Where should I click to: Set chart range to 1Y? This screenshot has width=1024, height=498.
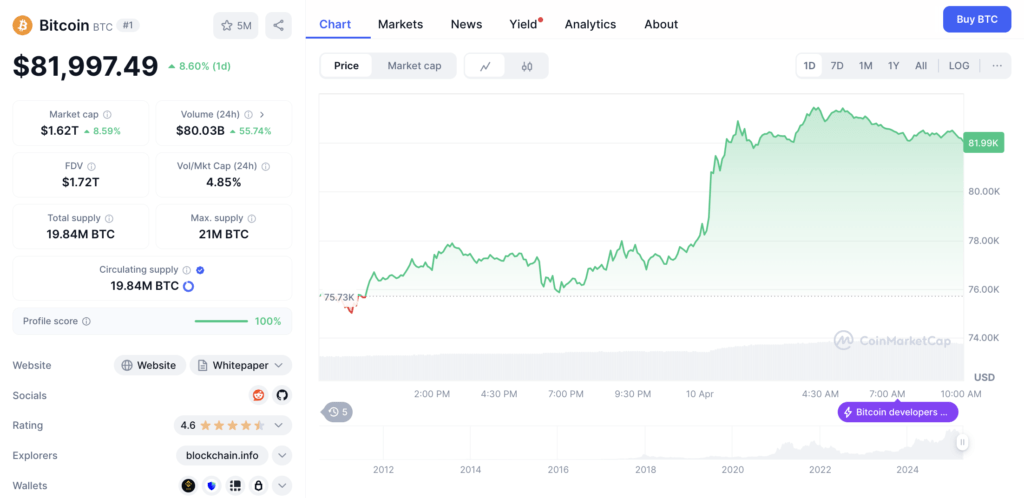(x=893, y=66)
